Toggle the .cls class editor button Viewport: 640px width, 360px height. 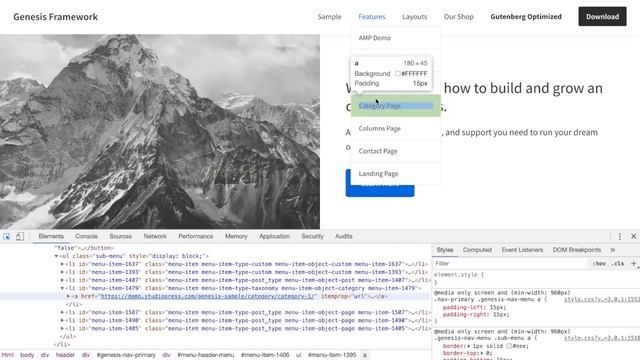pyautogui.click(x=619, y=264)
